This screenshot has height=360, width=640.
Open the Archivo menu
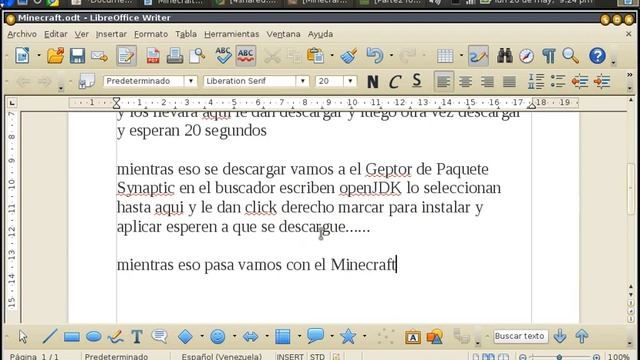click(x=22, y=34)
